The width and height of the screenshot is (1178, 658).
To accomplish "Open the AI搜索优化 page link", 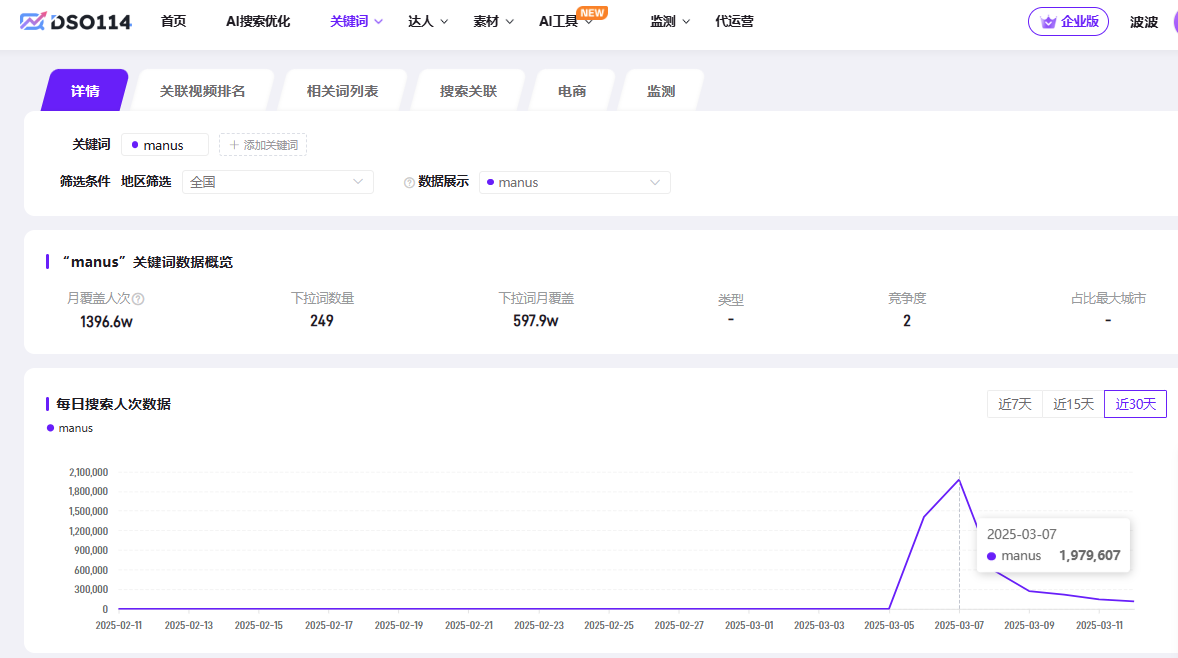I will coord(258,21).
